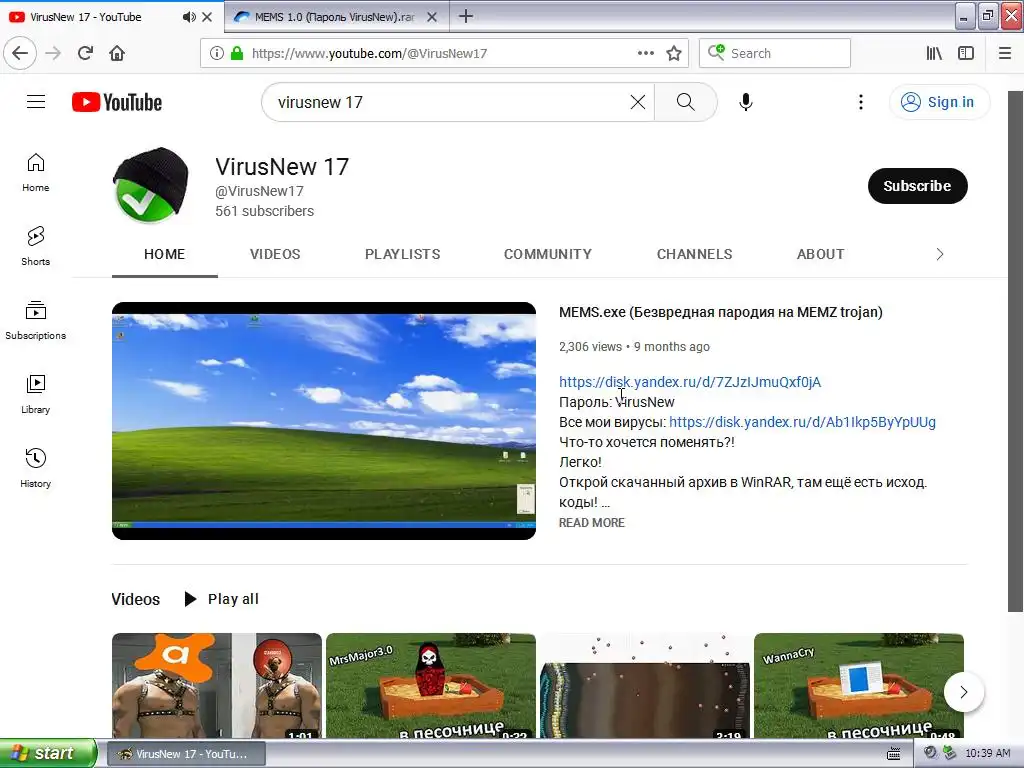Screen dimensions: 1024x768
Task: Open the Firefox hamburger menu
Action: pyautogui.click(x=1005, y=53)
